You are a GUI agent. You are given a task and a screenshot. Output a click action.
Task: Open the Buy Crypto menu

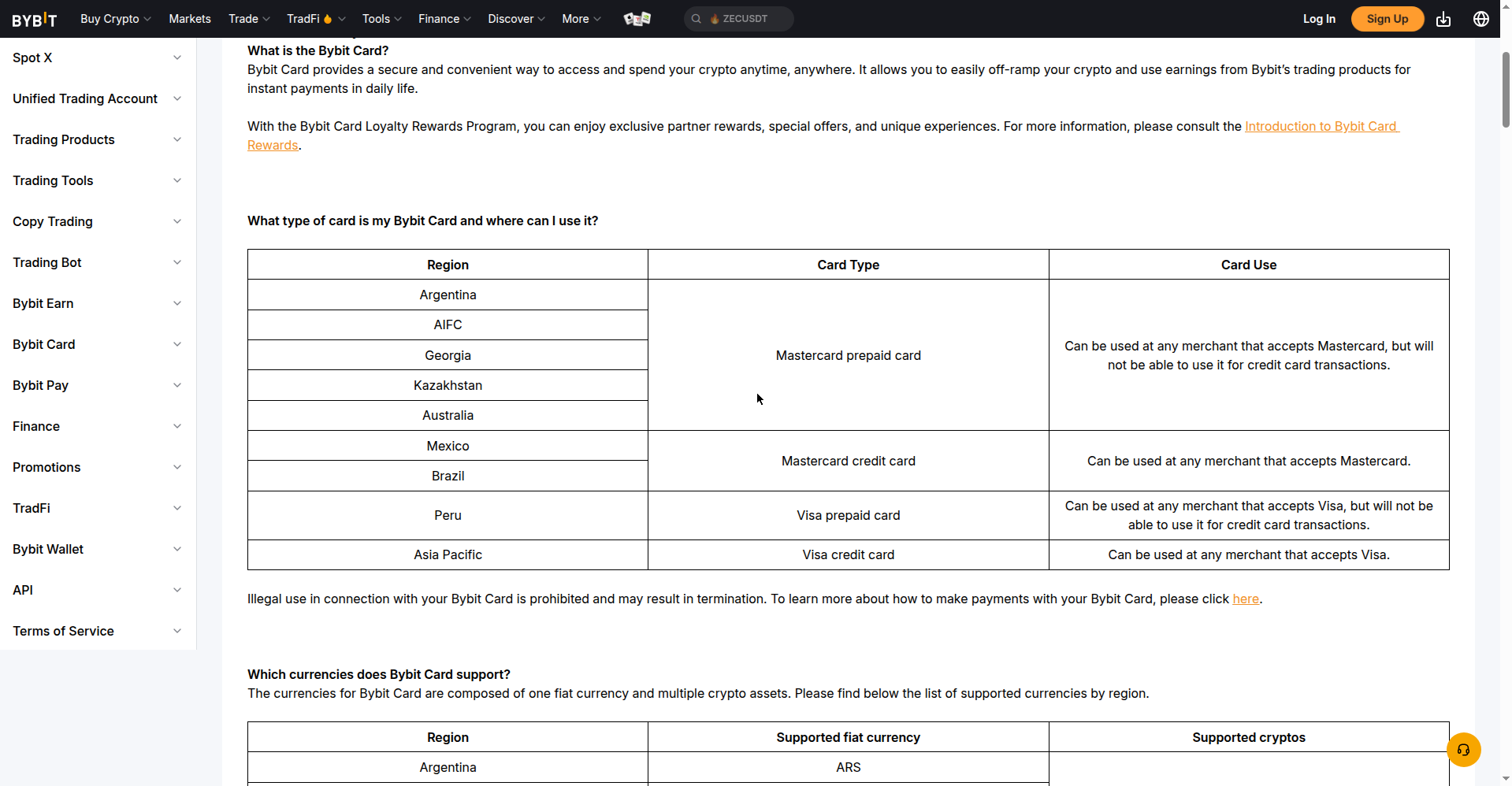coord(116,19)
